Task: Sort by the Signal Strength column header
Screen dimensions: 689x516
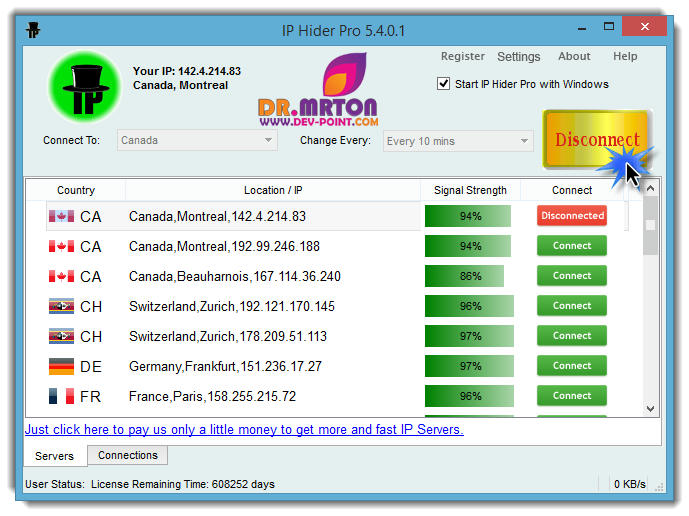Action: 470,190
